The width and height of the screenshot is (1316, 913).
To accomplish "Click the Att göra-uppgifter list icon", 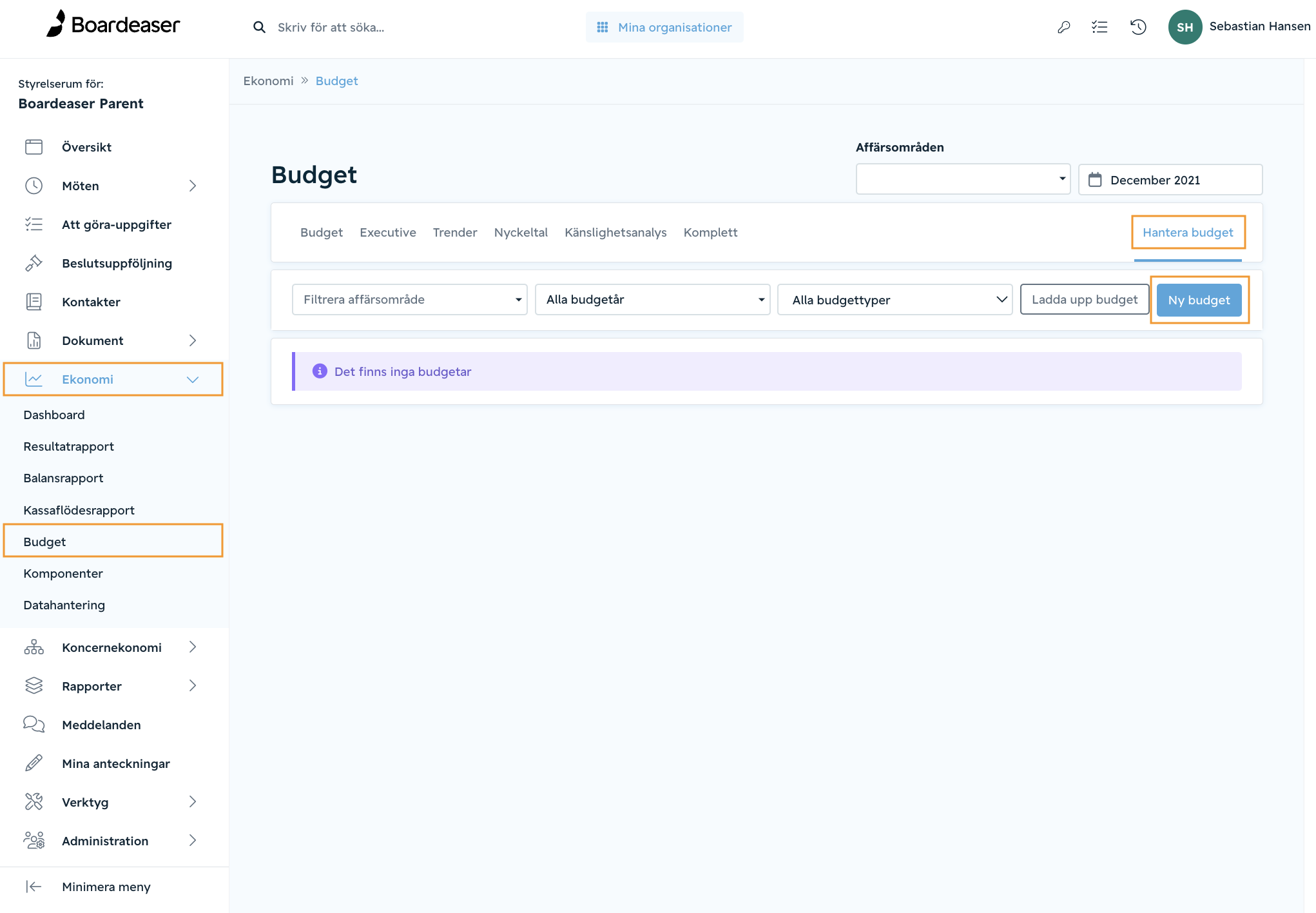I will tap(34, 224).
